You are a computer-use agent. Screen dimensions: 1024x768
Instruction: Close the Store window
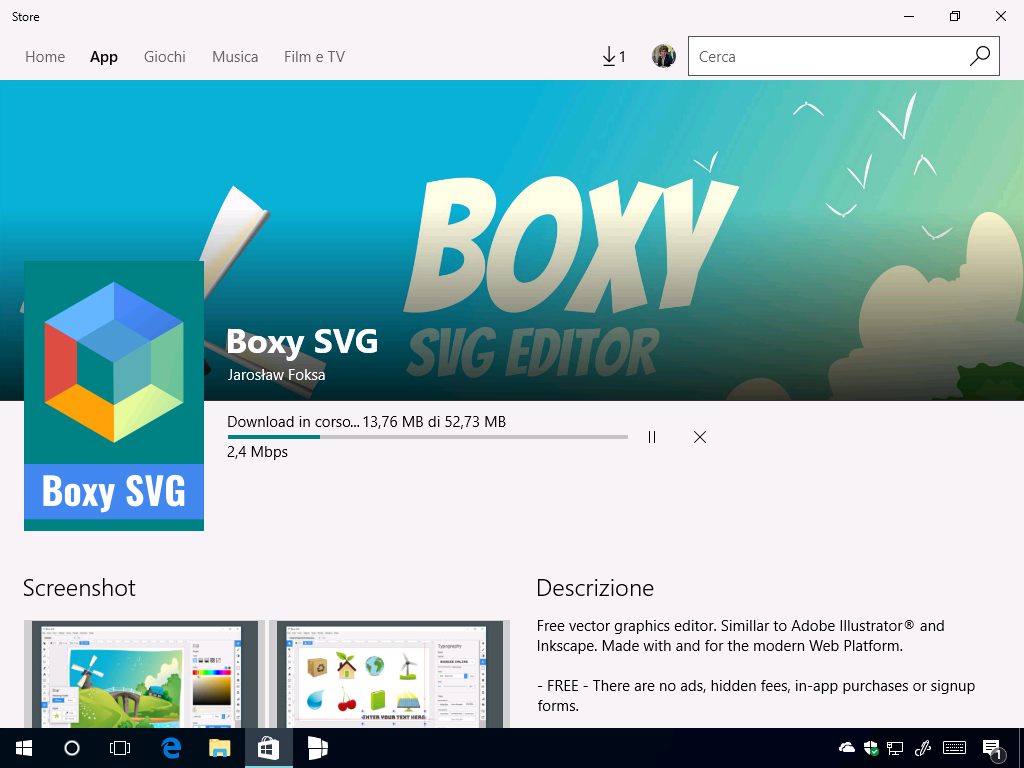[x=1000, y=16]
